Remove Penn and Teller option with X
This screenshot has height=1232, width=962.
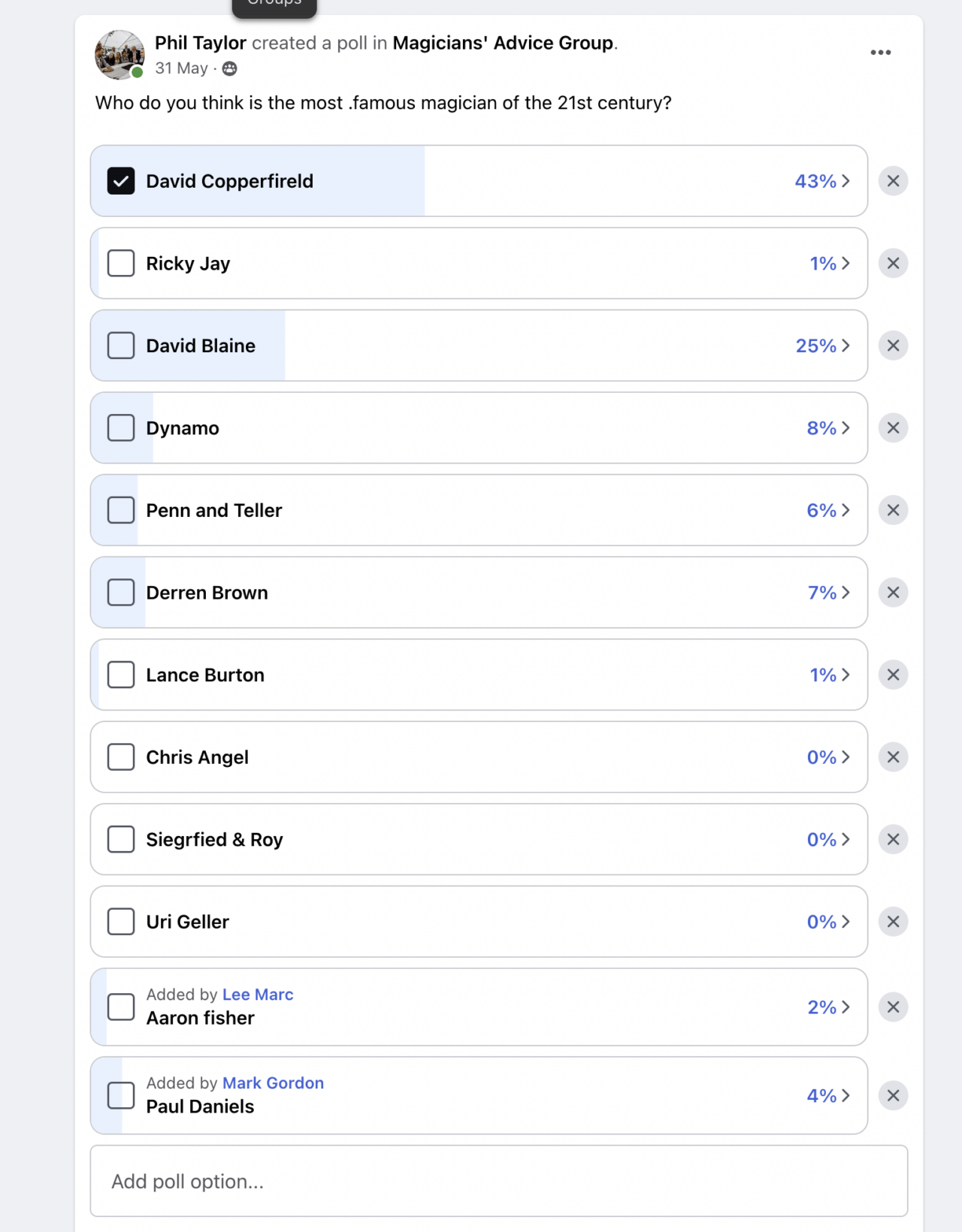pyautogui.click(x=893, y=510)
